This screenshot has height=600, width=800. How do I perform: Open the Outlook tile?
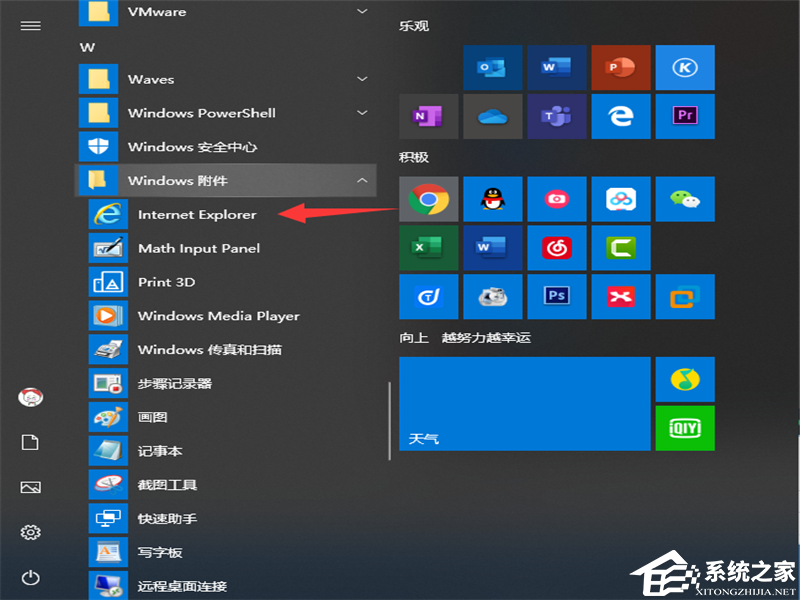[492, 67]
